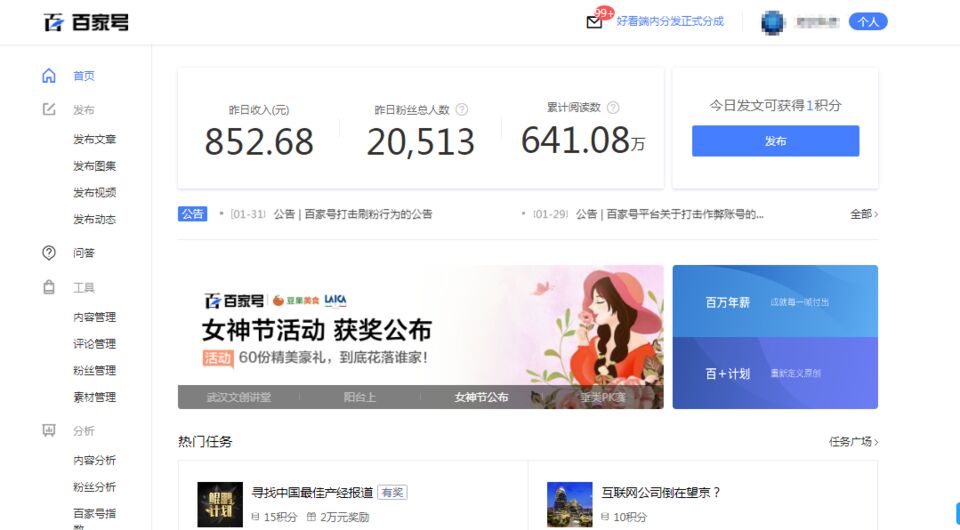The width and height of the screenshot is (960, 530).
Task: Click the blurred username in header
Action: [816, 22]
